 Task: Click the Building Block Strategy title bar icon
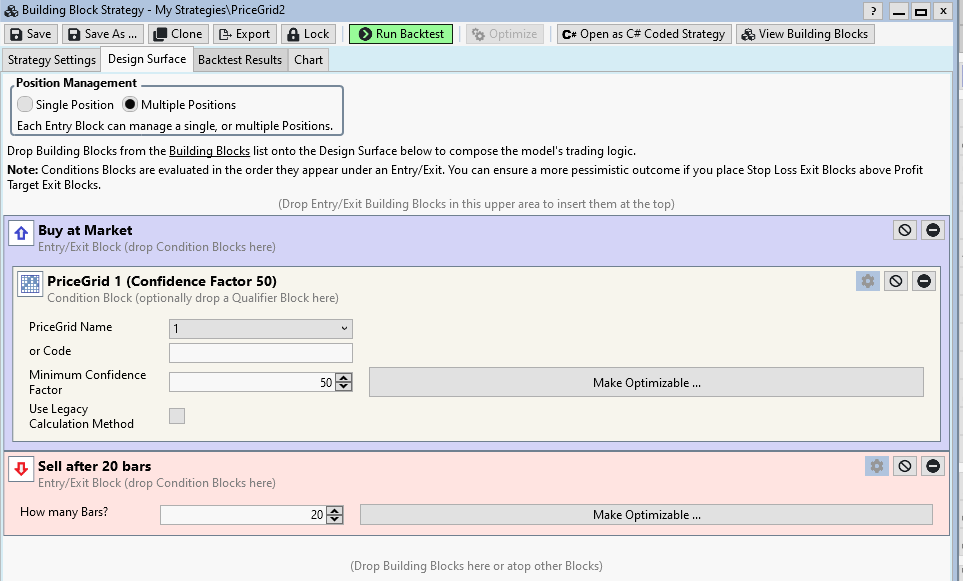[x=11, y=10]
